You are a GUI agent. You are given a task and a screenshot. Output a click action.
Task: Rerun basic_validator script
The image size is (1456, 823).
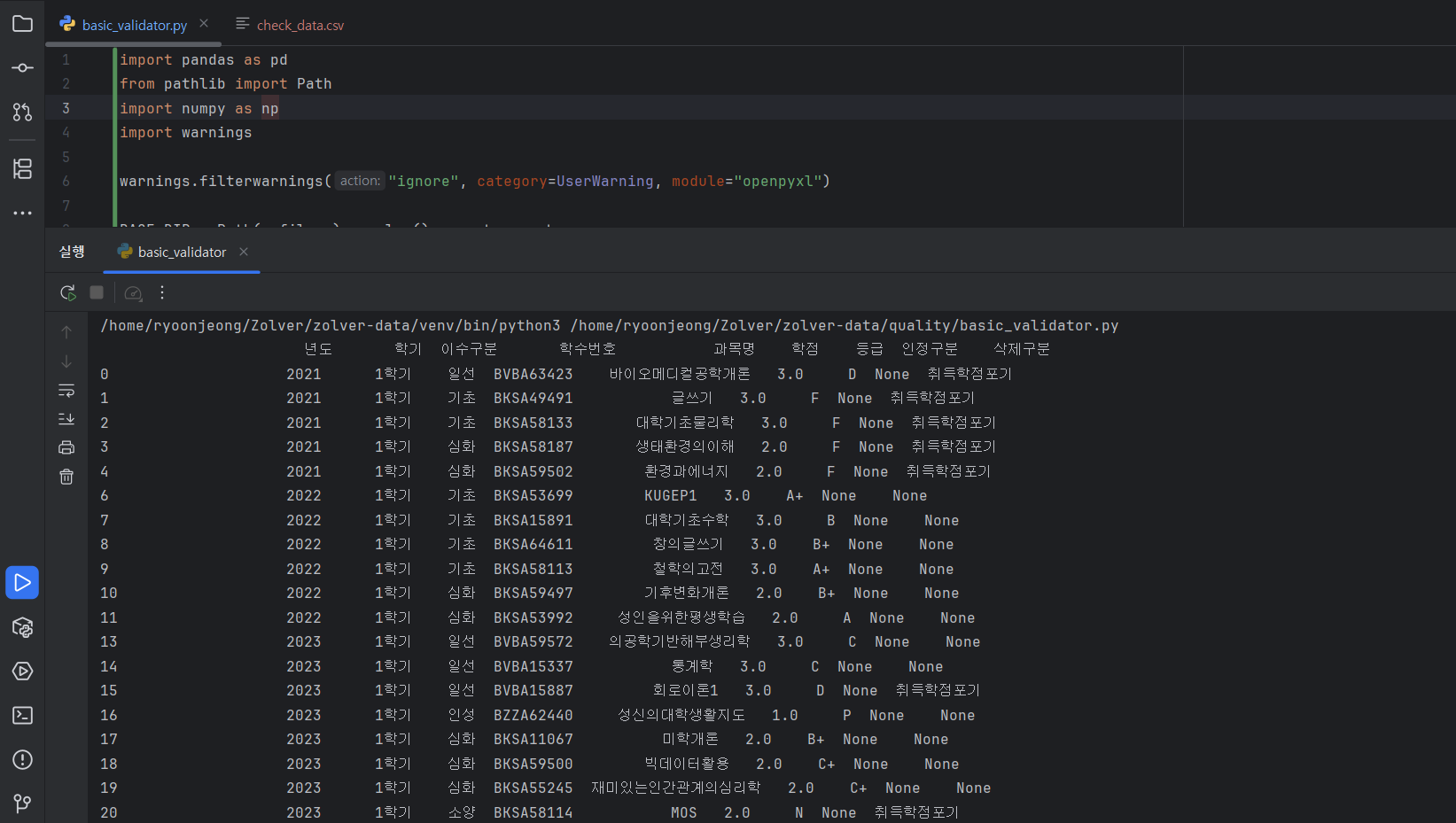click(68, 292)
